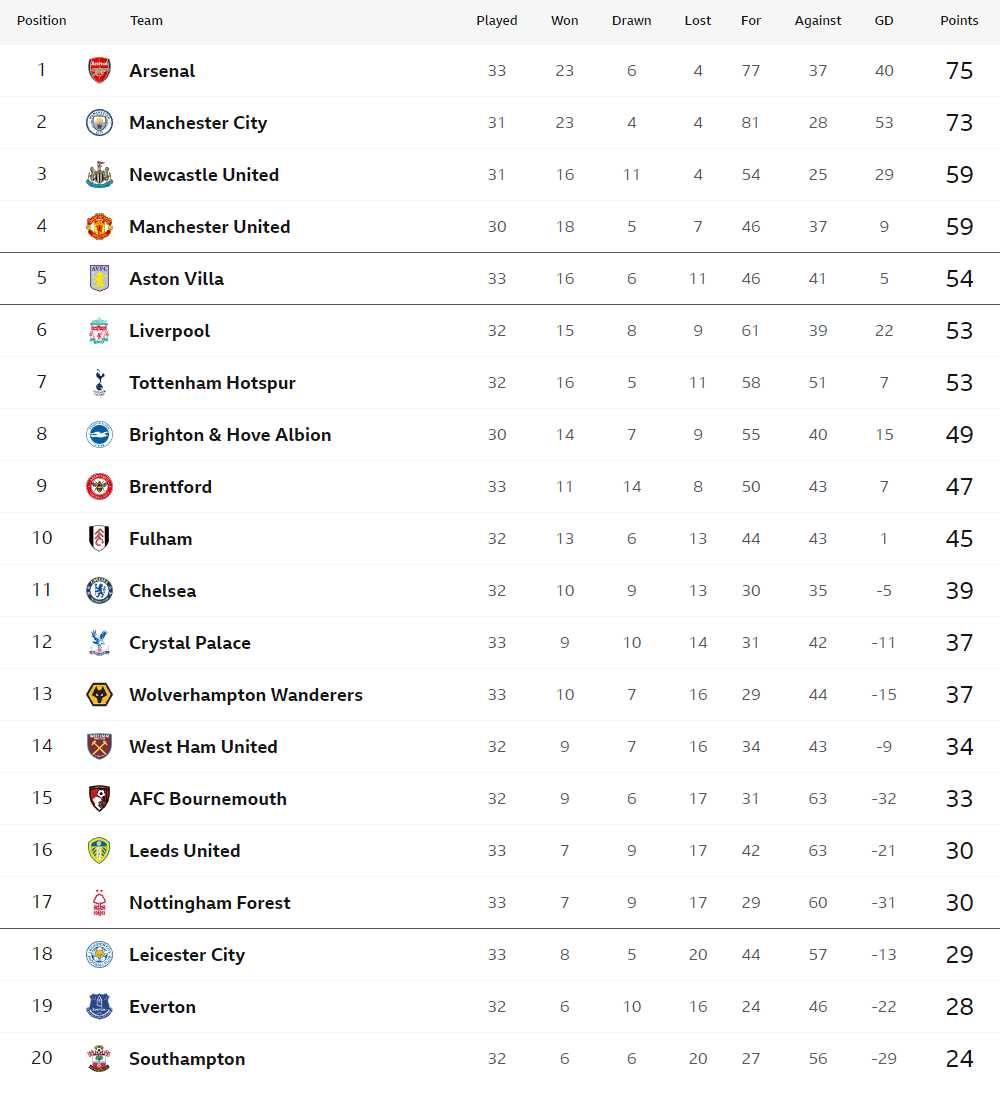The image size is (1000, 1093).
Task: Click the Tottenham Hotspur cockerel icon
Action: click(x=99, y=383)
